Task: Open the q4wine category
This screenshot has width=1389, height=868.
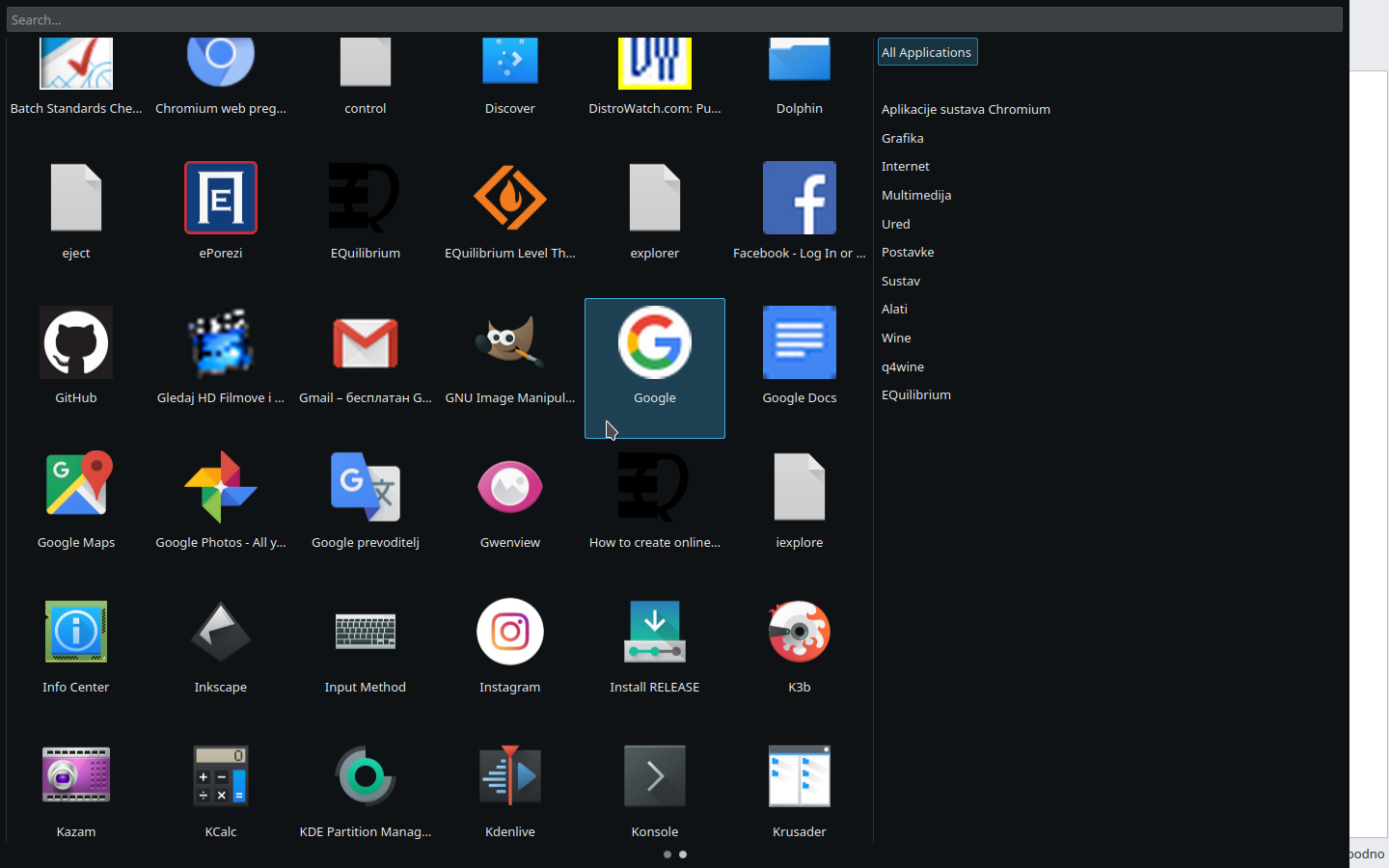Action: (902, 366)
